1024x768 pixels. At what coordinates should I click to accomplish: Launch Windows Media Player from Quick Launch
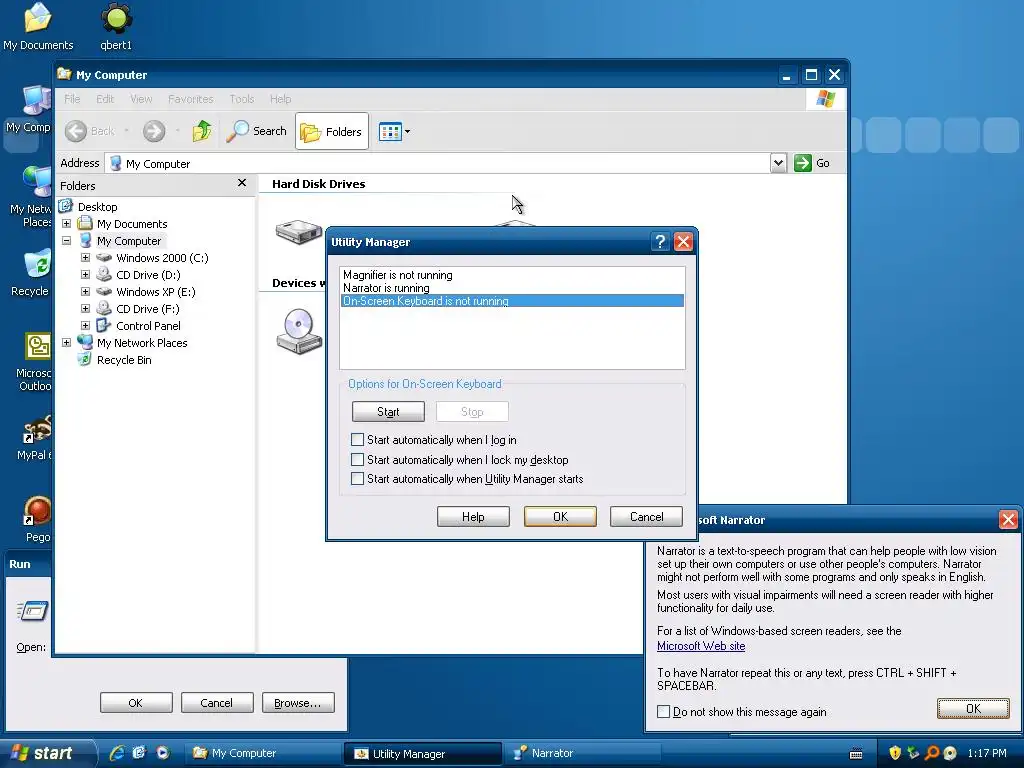tap(163, 753)
